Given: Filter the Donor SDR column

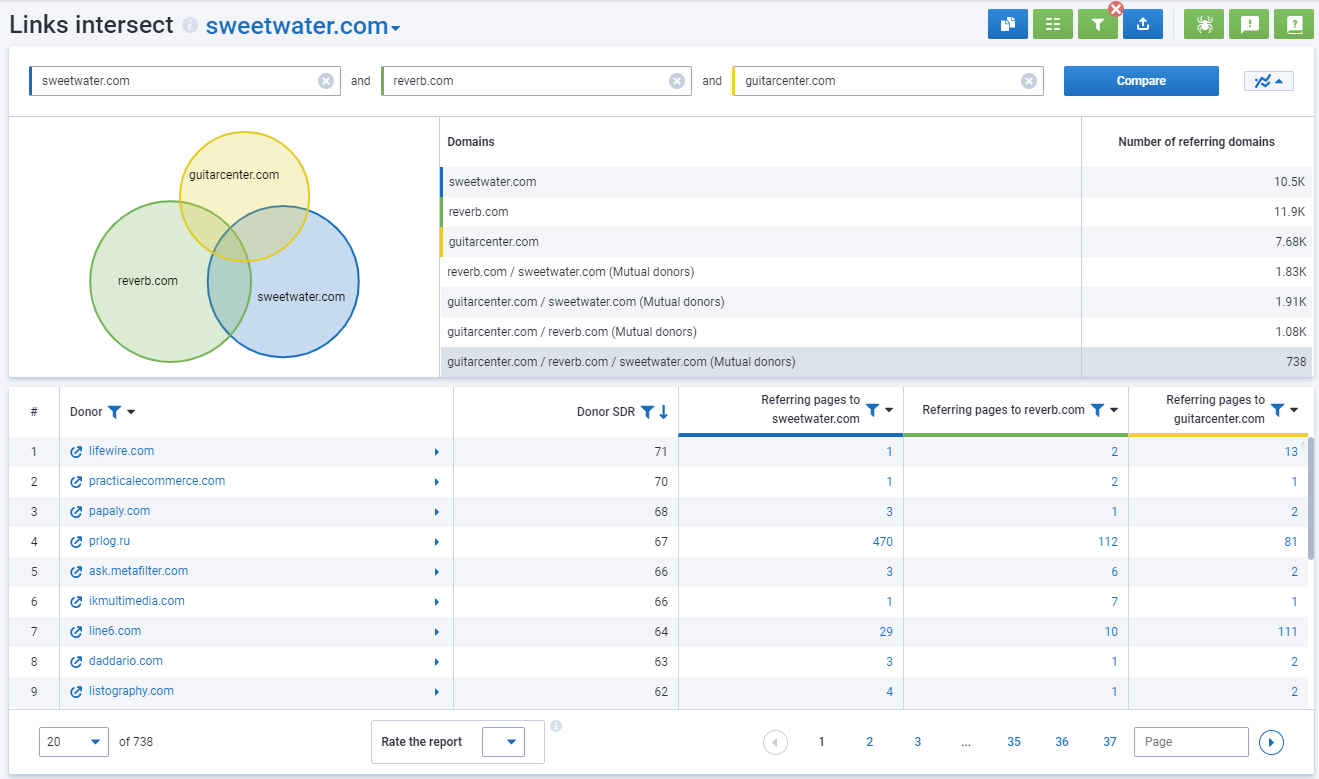Looking at the screenshot, I should point(647,412).
